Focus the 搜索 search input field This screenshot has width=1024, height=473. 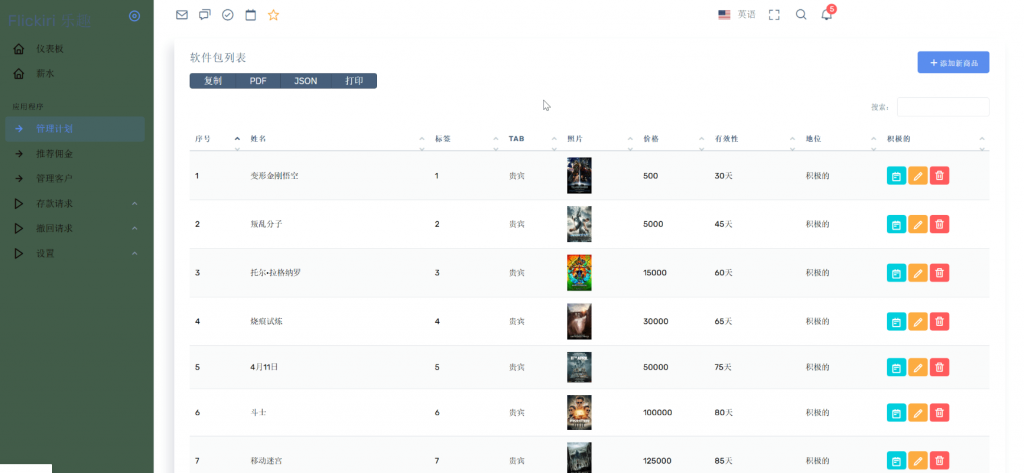[943, 107]
